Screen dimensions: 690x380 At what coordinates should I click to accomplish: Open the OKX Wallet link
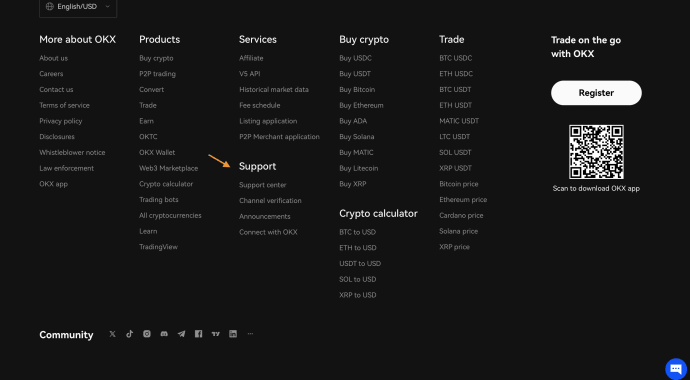tap(157, 153)
